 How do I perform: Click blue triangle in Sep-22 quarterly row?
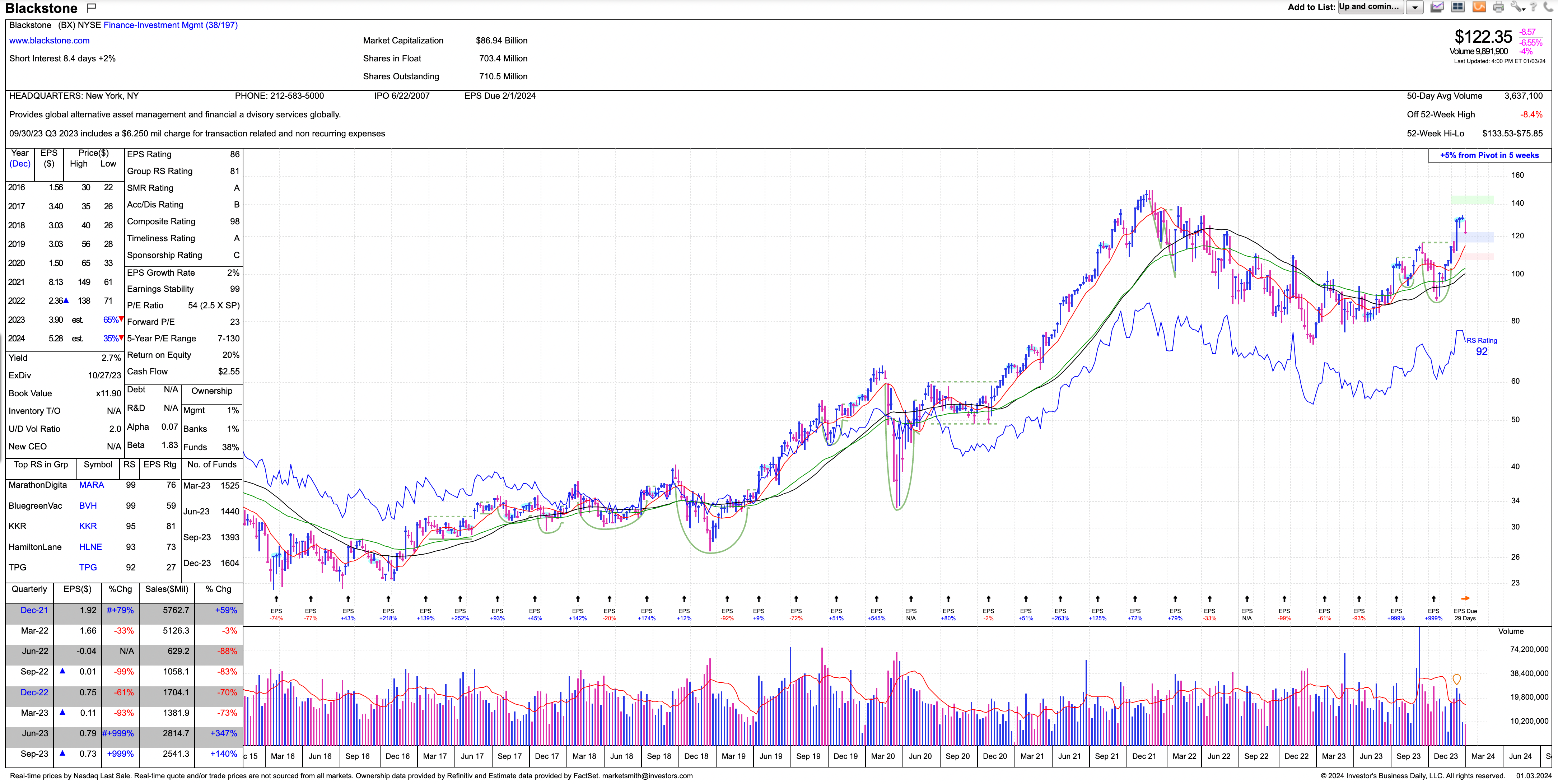(x=62, y=671)
